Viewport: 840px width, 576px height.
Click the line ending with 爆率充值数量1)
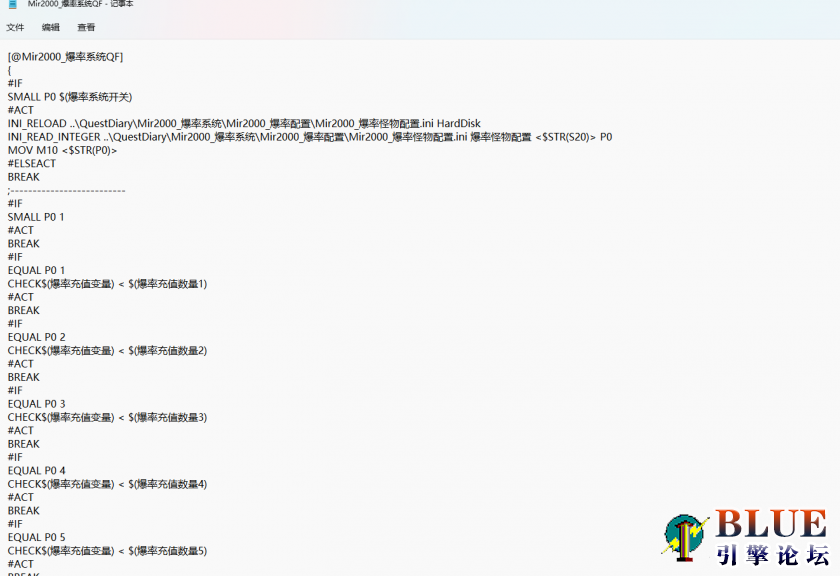[107, 284]
